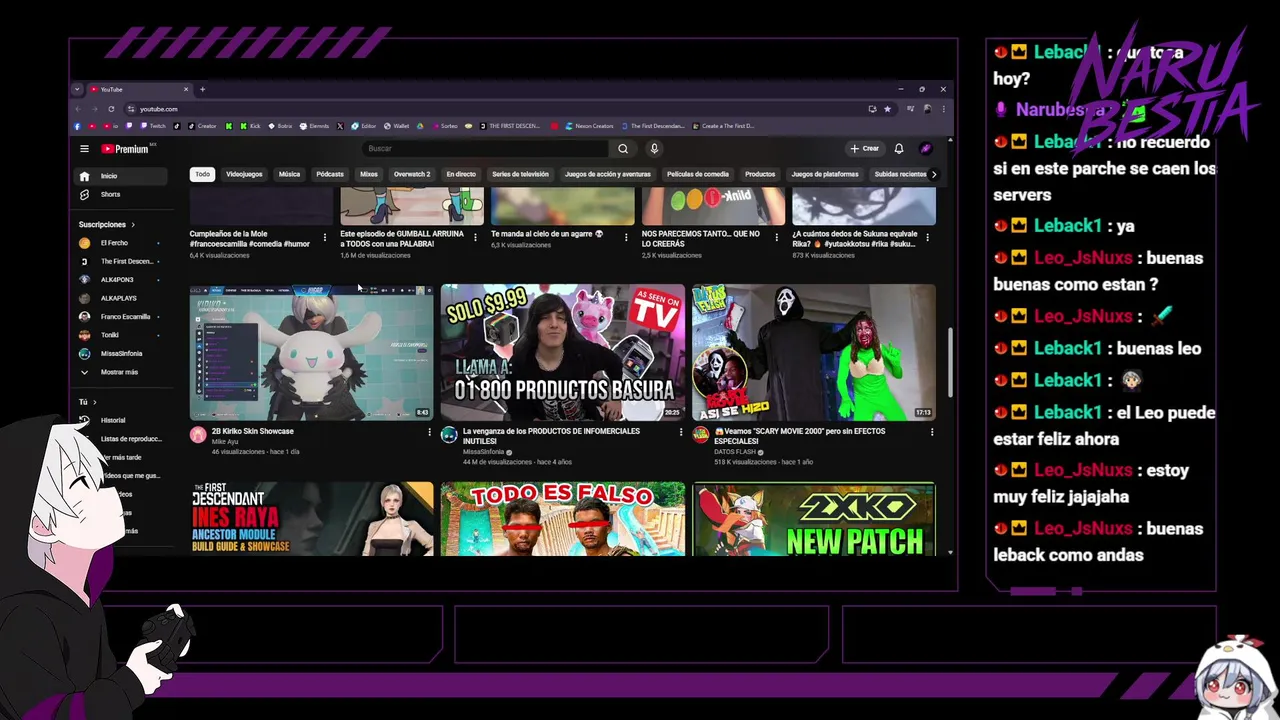
Task: Select the Películas de comedia chip
Action: tap(698, 174)
